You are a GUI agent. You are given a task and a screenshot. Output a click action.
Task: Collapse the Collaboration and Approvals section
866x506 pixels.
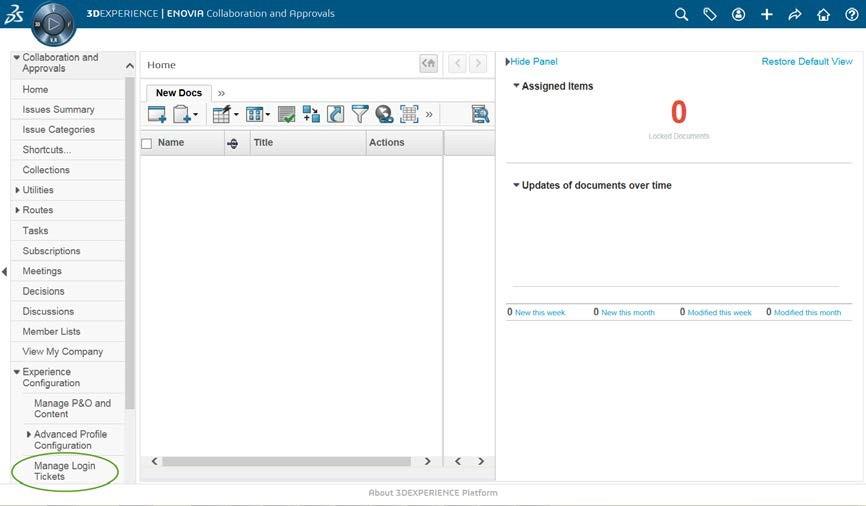point(17,57)
